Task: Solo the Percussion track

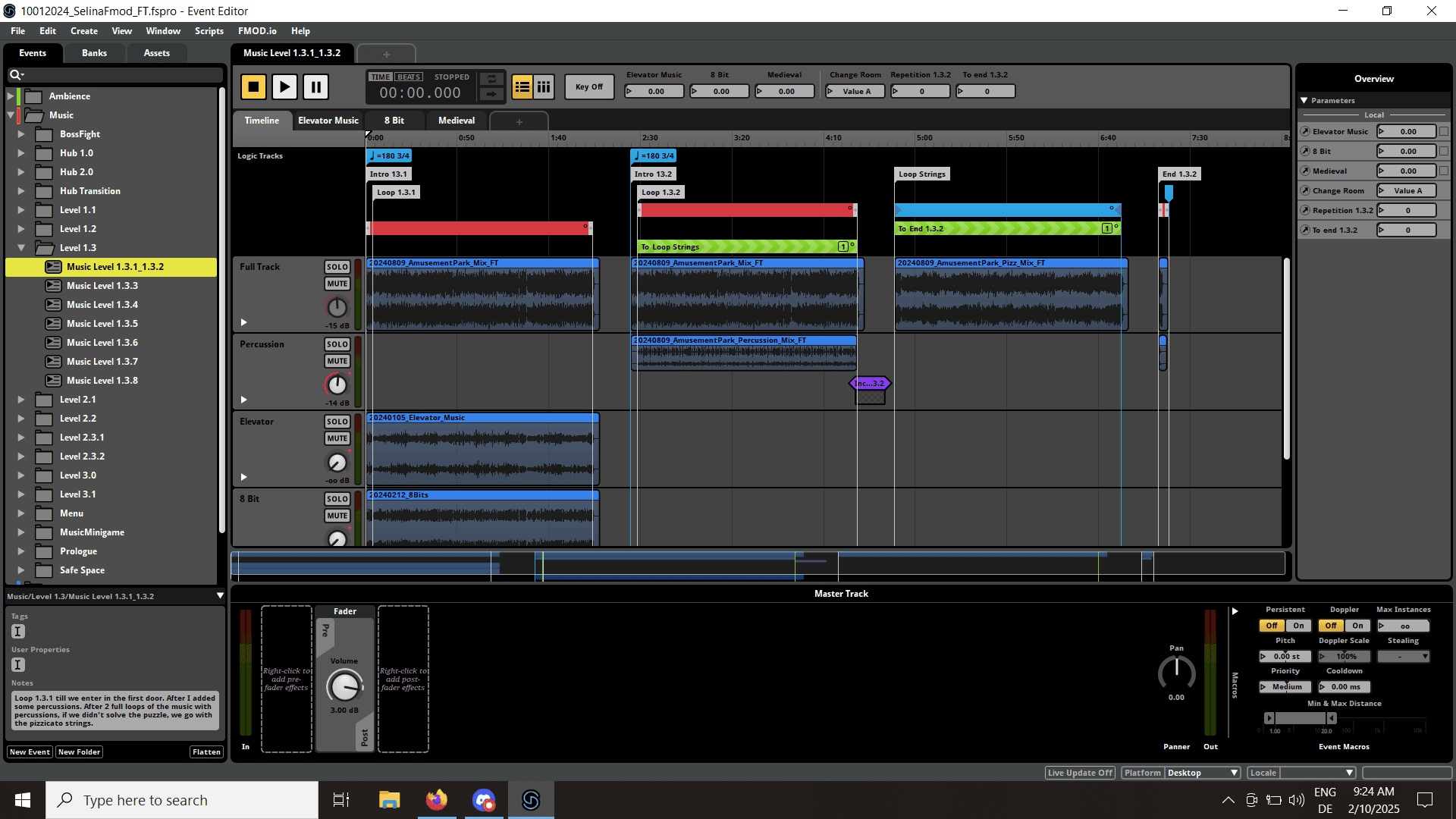Action: [x=337, y=344]
